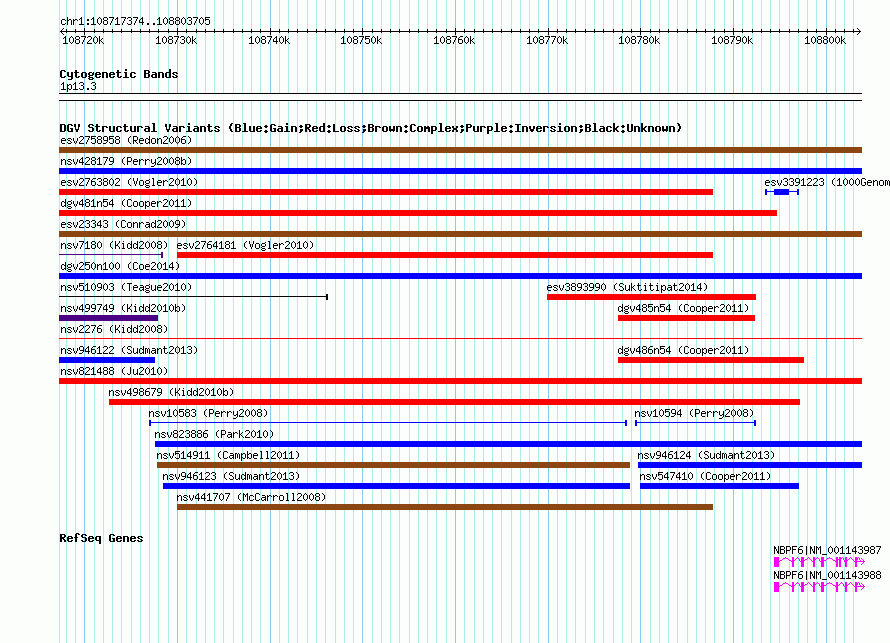This screenshot has height=643, width=890.
Task: Select the dgv250n100 (Coe2014) blue bar
Action: pyautogui.click(x=460, y=276)
